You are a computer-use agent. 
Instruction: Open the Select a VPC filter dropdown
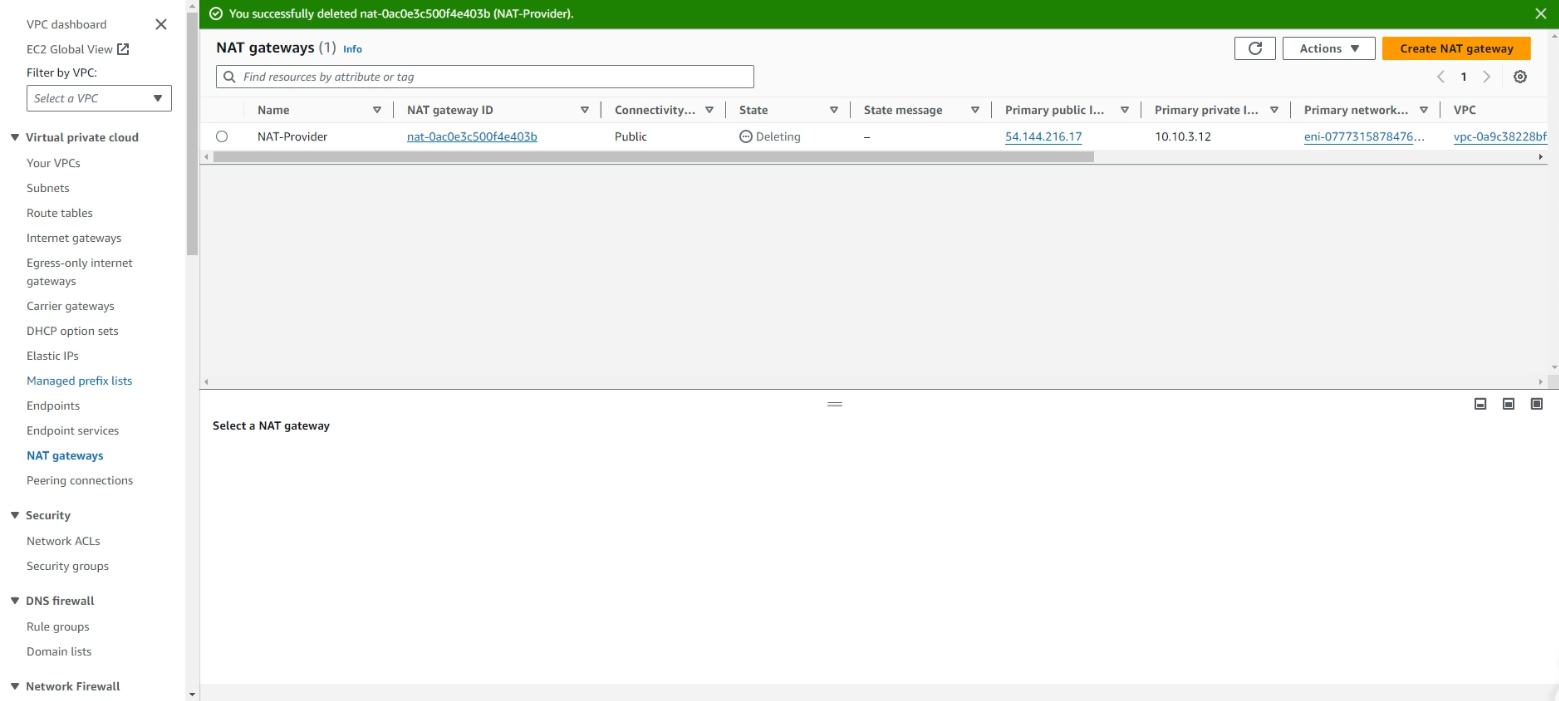point(99,98)
